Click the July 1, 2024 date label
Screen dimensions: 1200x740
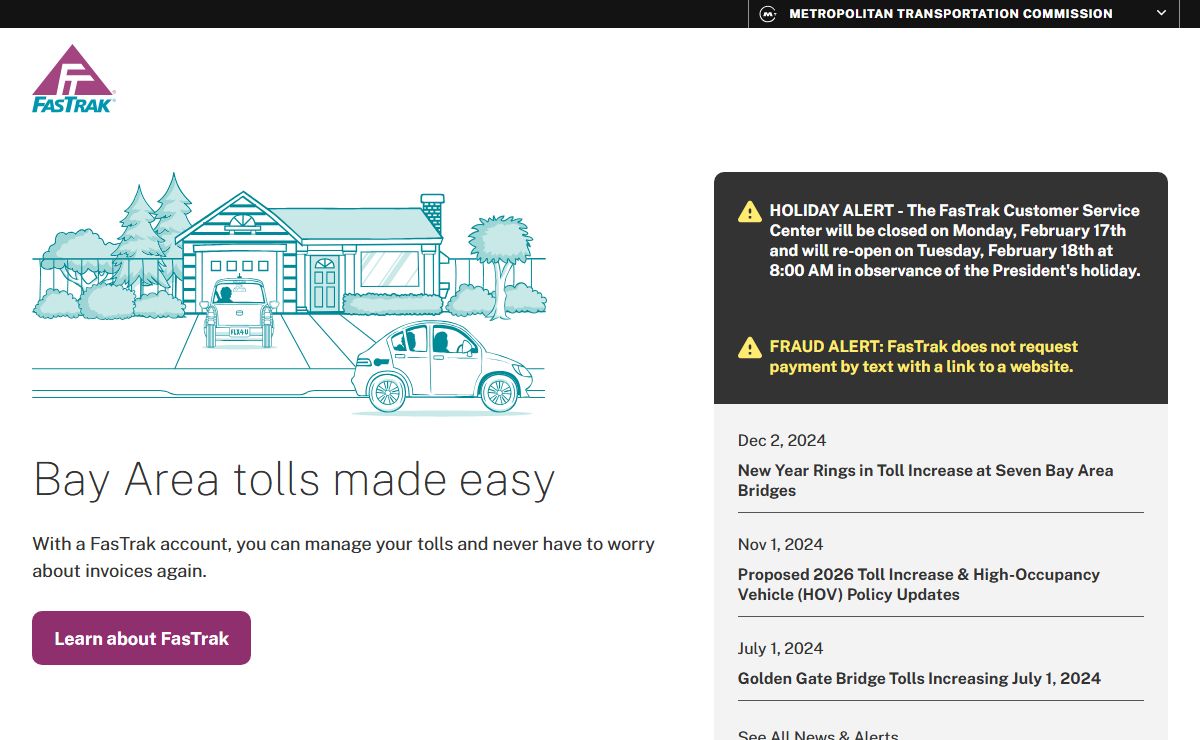click(780, 648)
